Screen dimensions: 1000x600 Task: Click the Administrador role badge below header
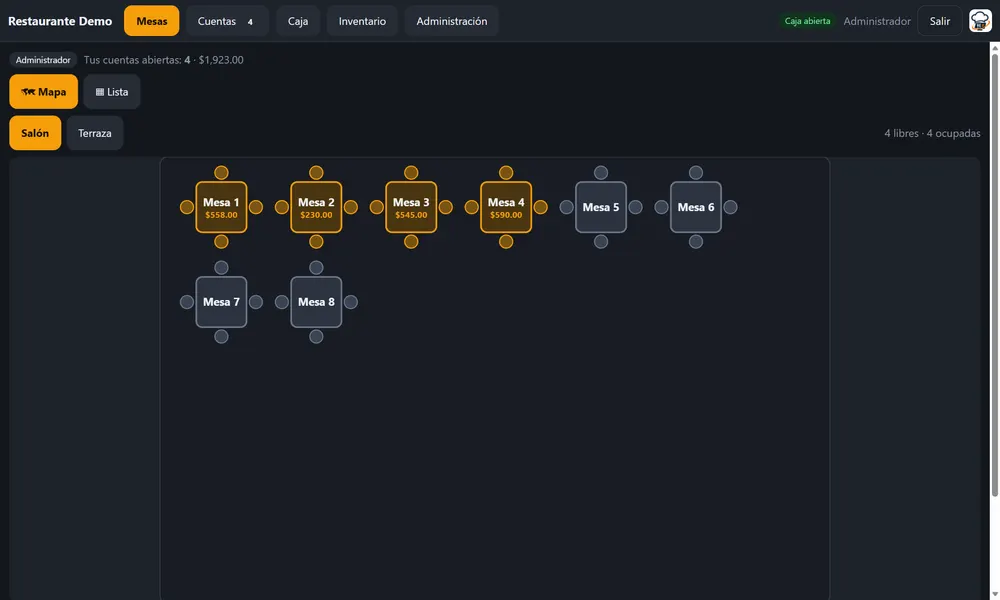pyautogui.click(x=43, y=60)
